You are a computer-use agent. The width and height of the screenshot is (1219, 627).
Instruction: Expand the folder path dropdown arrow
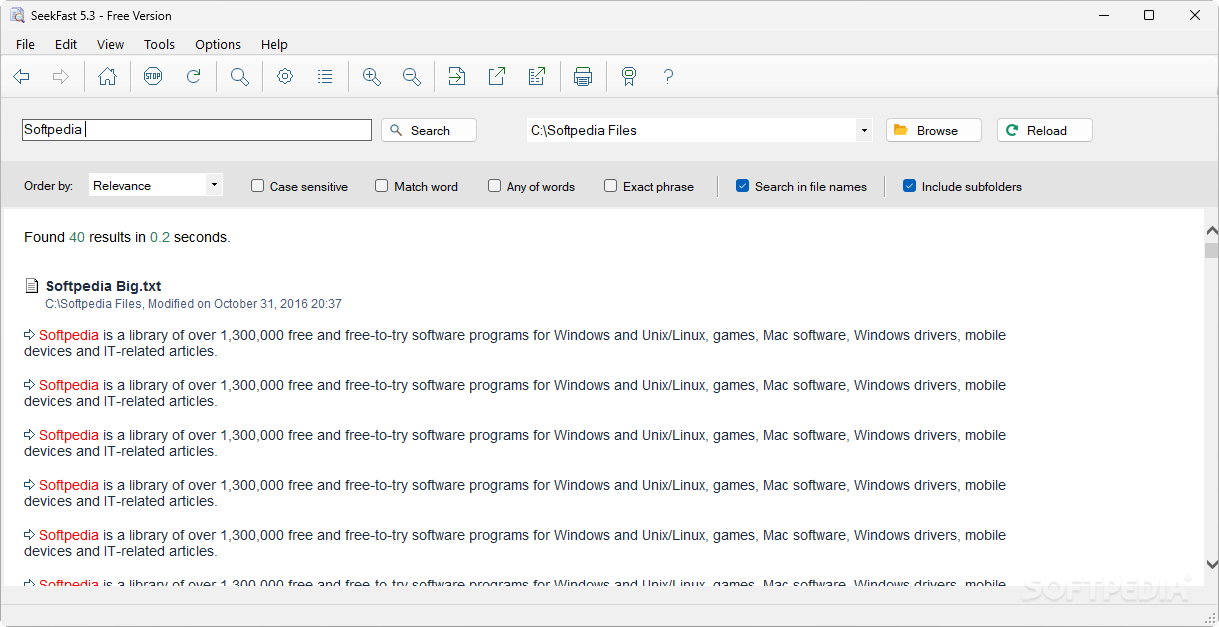(x=864, y=130)
